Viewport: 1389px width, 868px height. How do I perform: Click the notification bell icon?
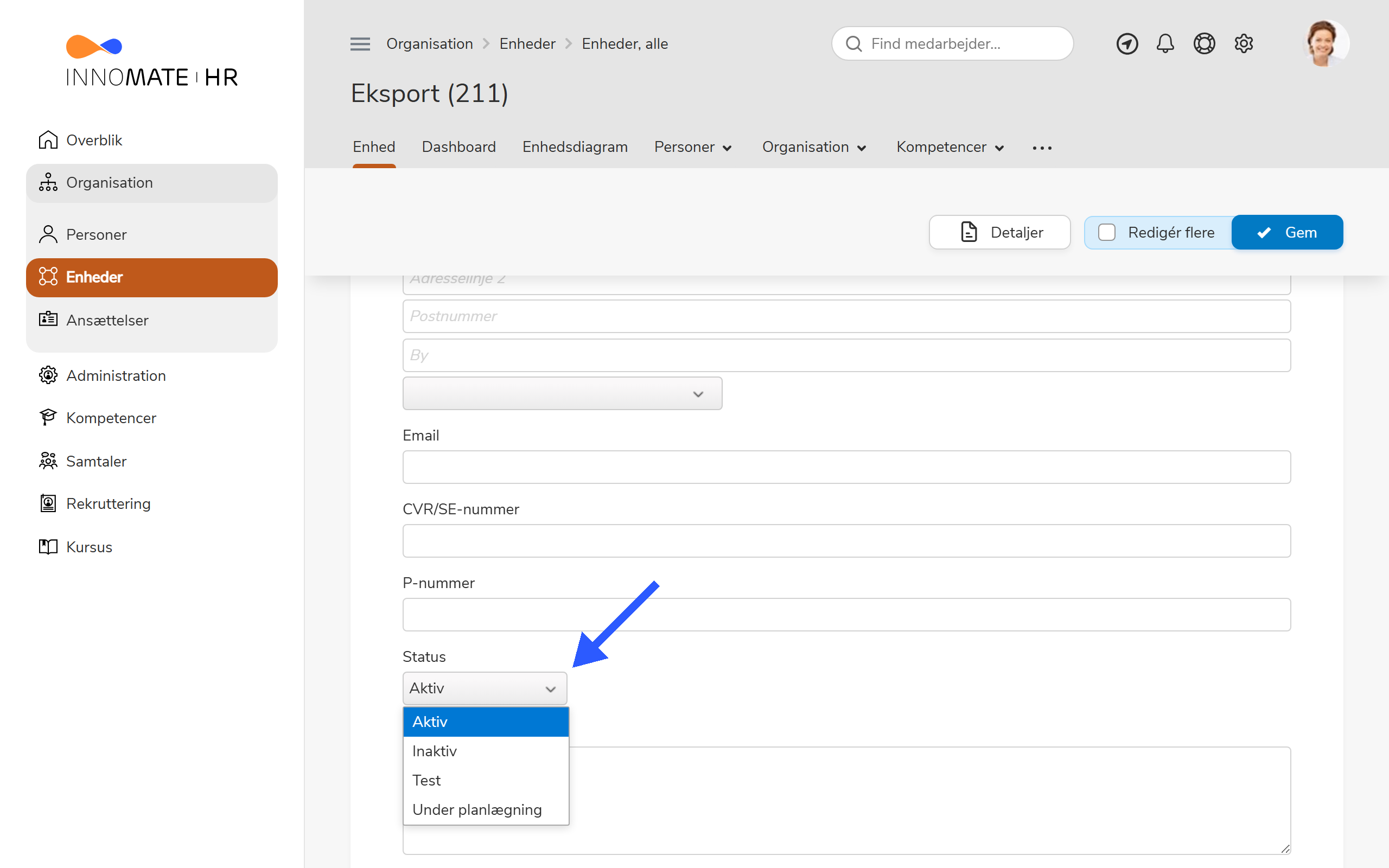click(x=1164, y=43)
